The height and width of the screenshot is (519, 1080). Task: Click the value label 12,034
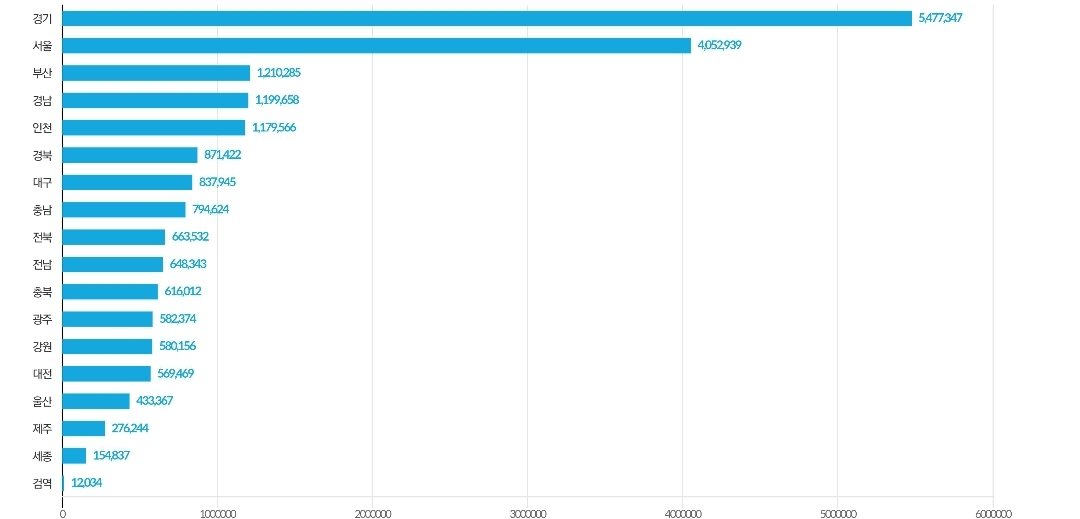[87, 483]
